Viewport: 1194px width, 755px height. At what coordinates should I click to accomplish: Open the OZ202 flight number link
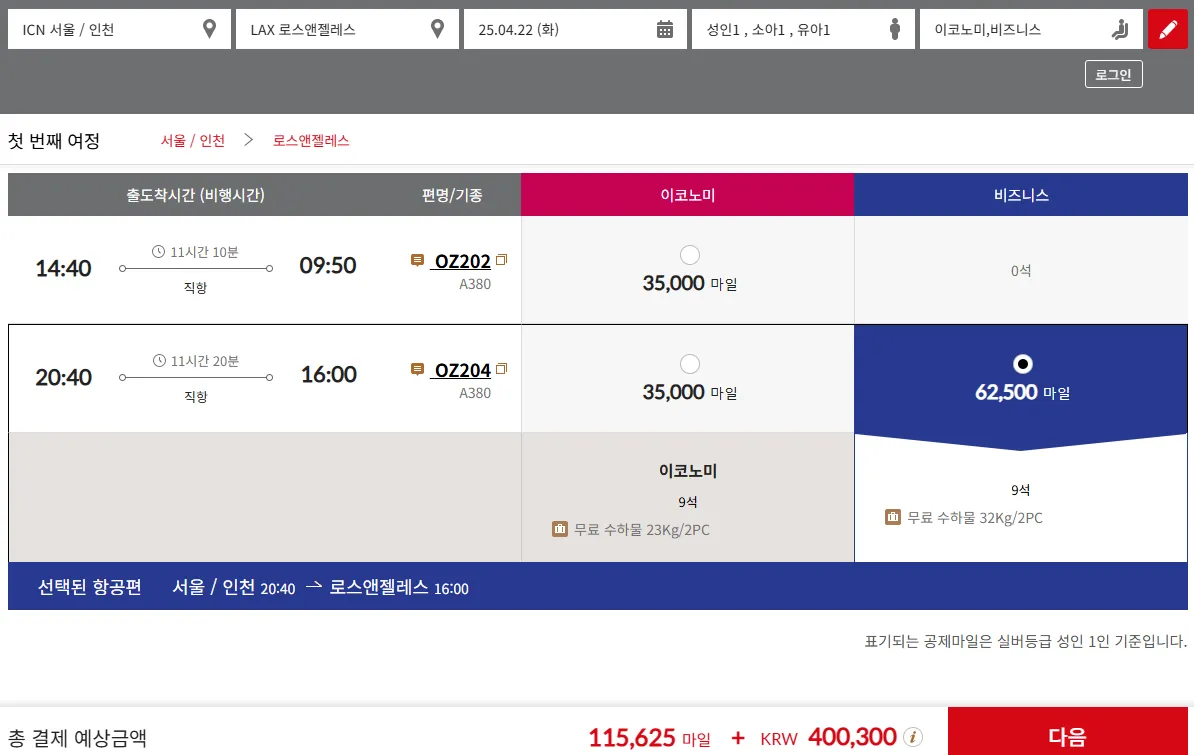[462, 262]
